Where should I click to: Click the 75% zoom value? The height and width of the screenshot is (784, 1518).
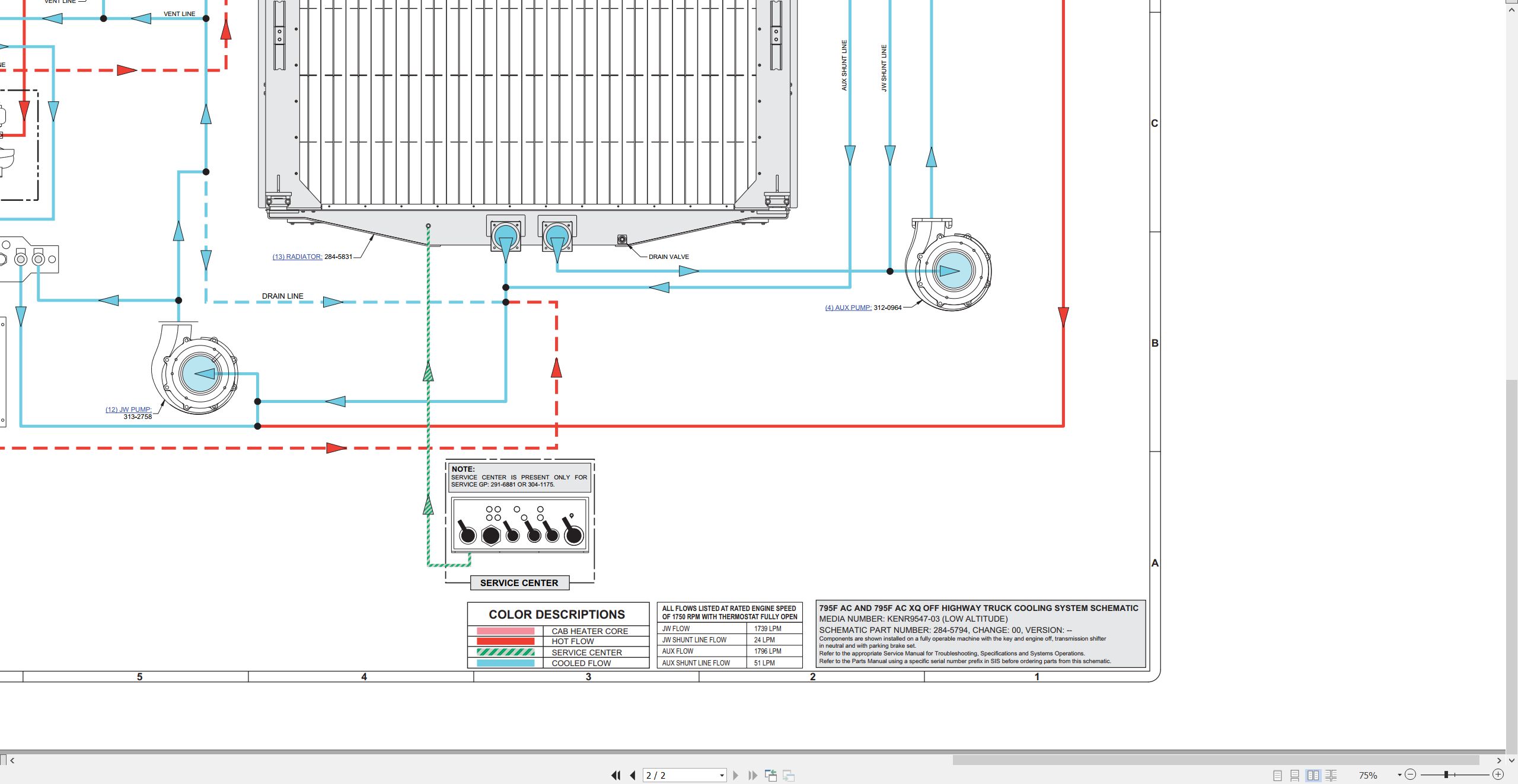[1368, 775]
